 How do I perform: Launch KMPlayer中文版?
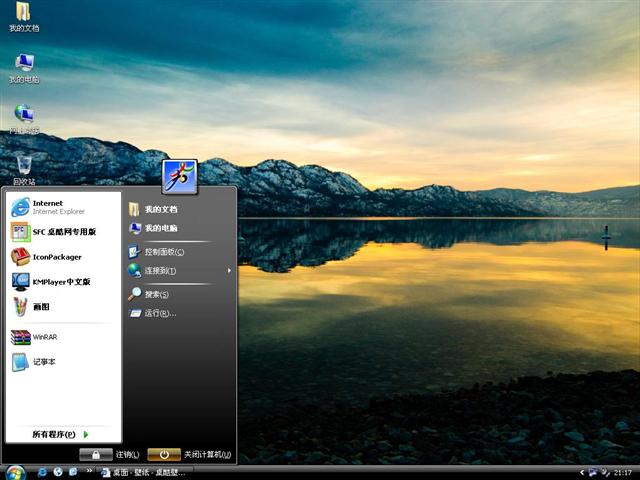(x=60, y=281)
